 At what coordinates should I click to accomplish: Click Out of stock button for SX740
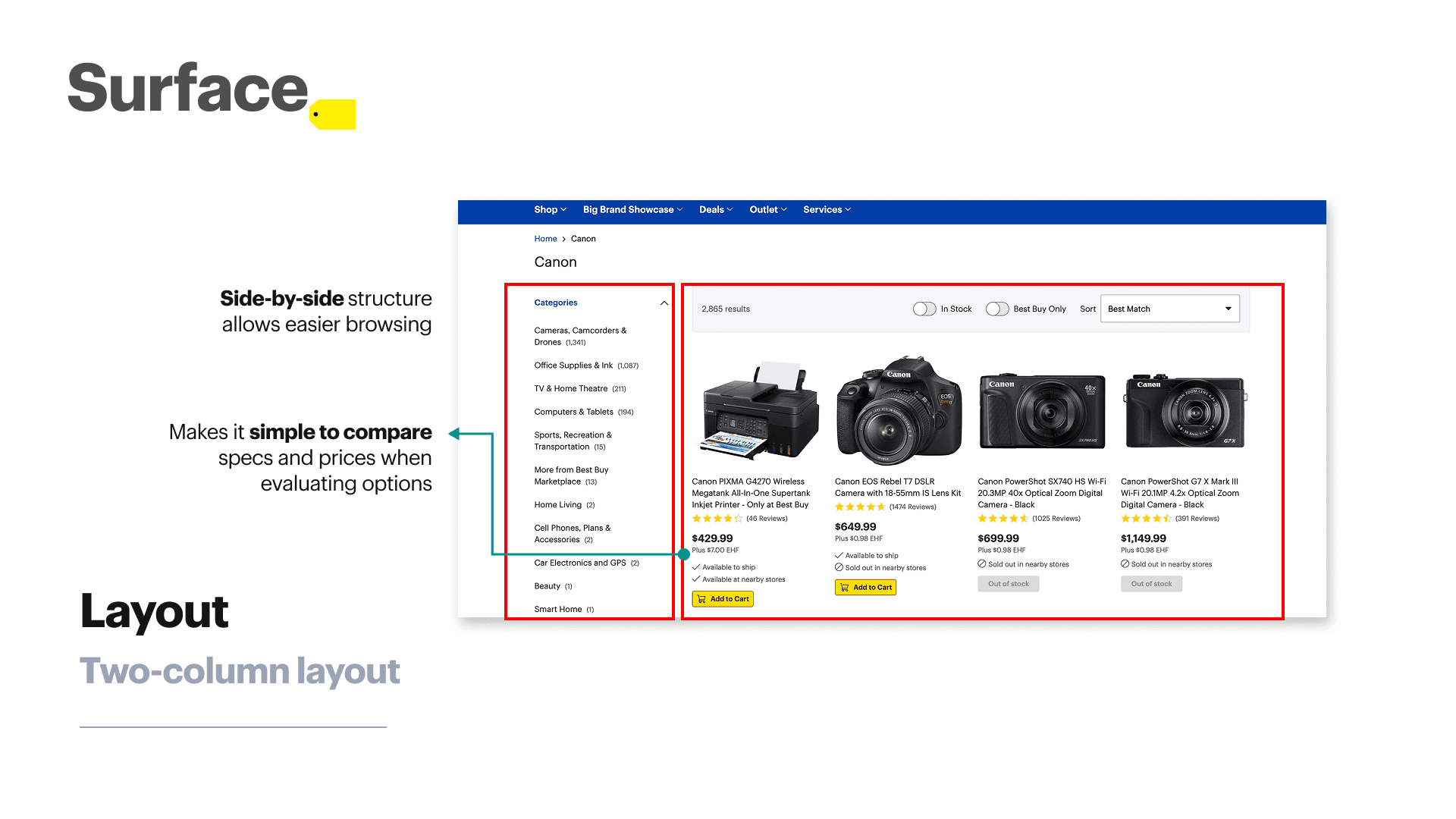(1008, 584)
